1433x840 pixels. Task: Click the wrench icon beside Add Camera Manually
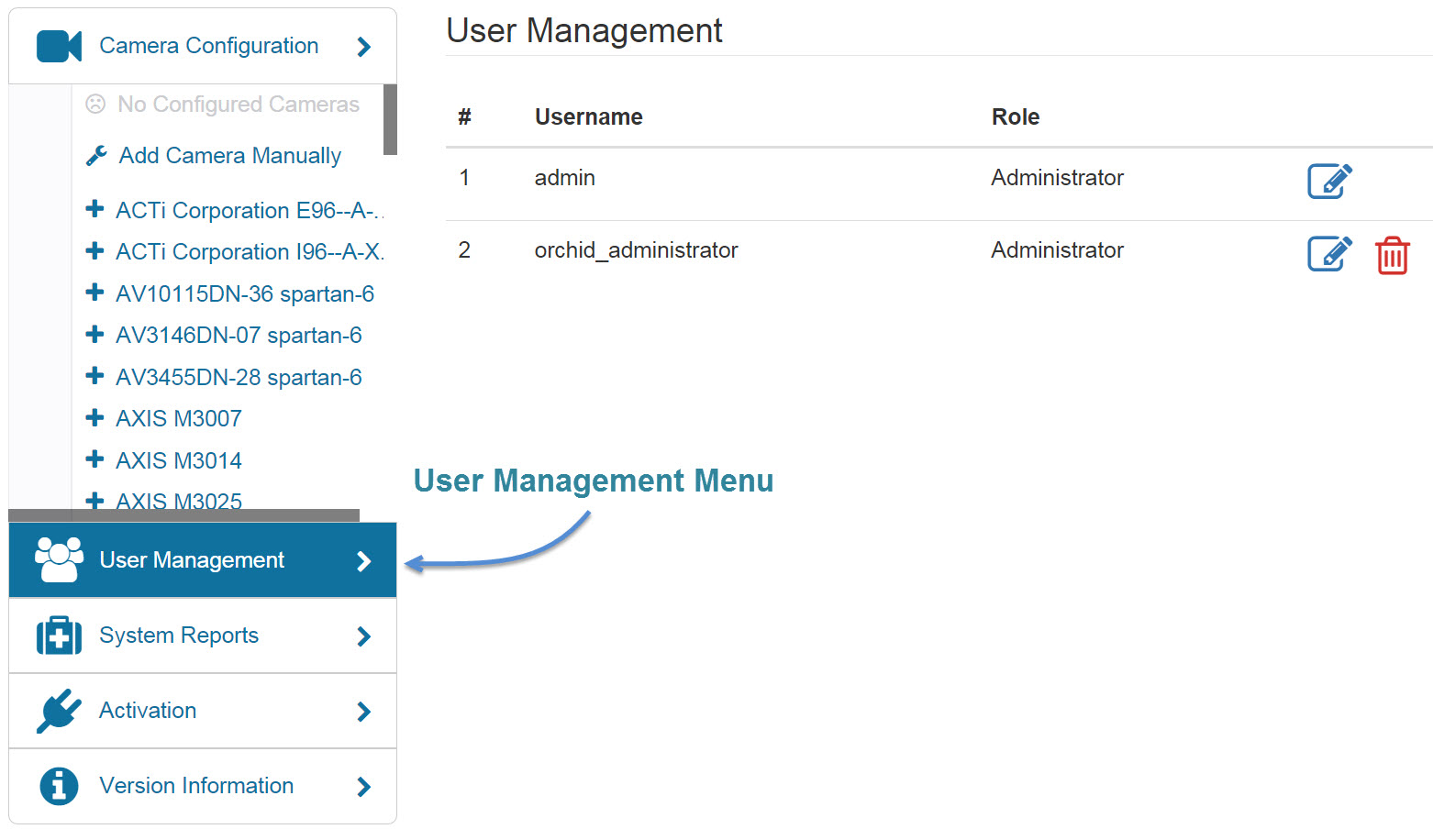(96, 156)
